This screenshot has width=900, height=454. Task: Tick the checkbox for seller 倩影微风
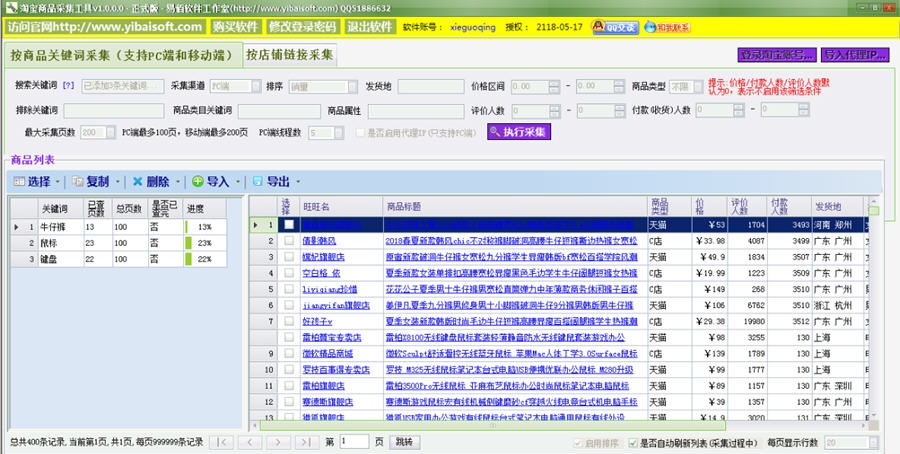point(289,240)
